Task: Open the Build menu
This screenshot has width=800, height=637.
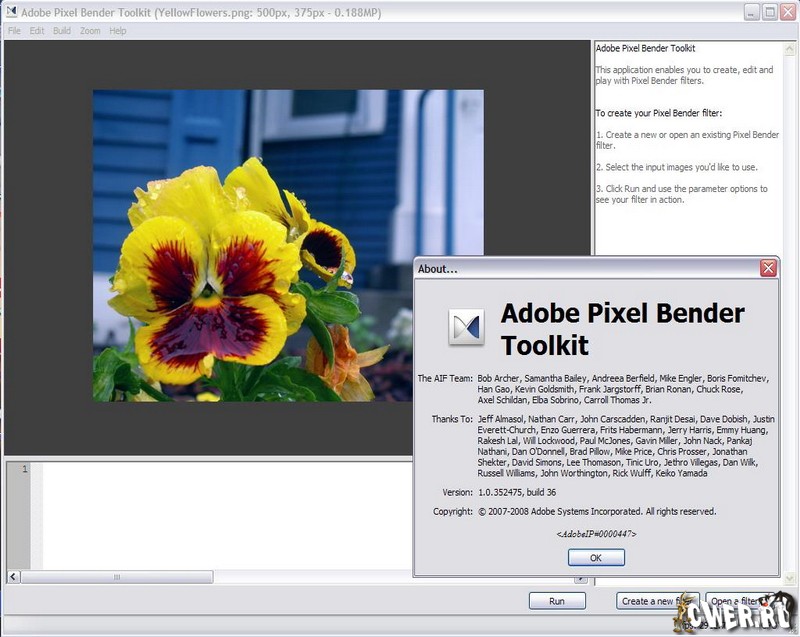Action: [x=62, y=31]
